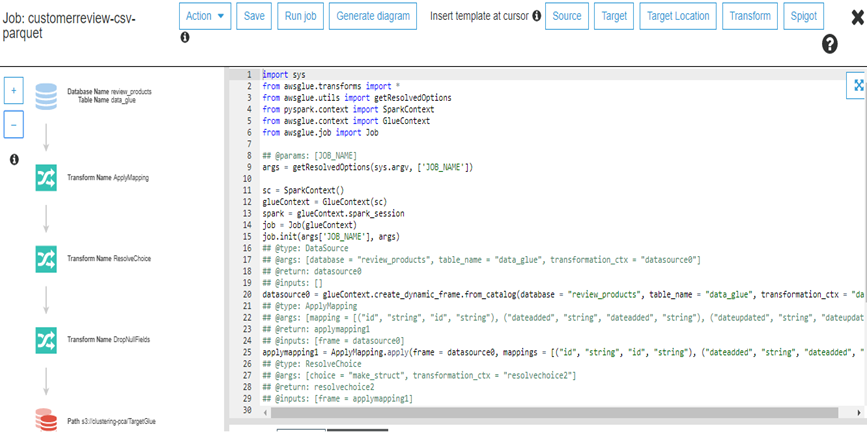Click 'job = Job(glueContext)' line
This screenshot has height=433, width=867.
pyautogui.click(x=310, y=225)
